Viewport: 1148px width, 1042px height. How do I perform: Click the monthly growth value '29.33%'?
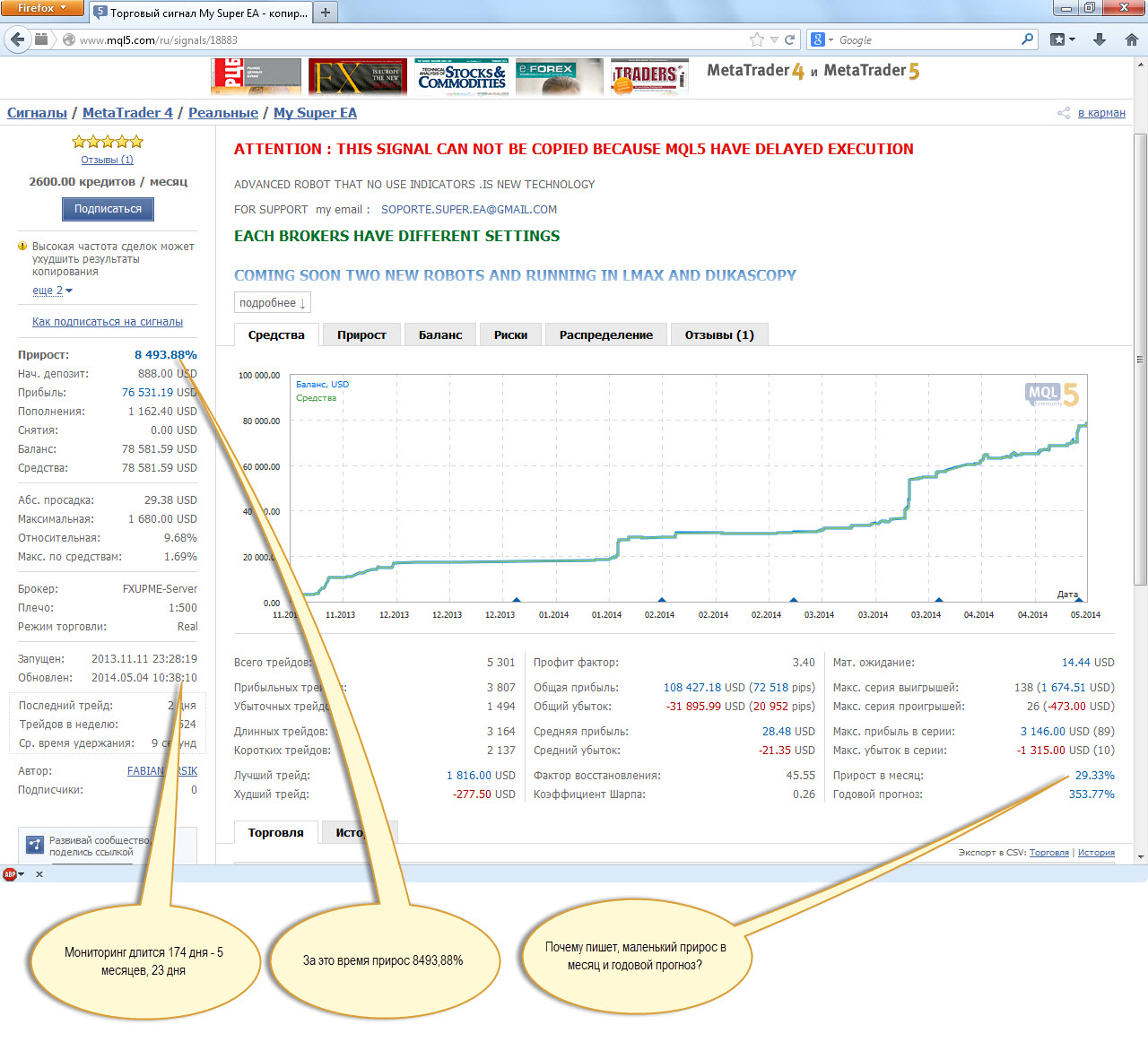[1095, 776]
